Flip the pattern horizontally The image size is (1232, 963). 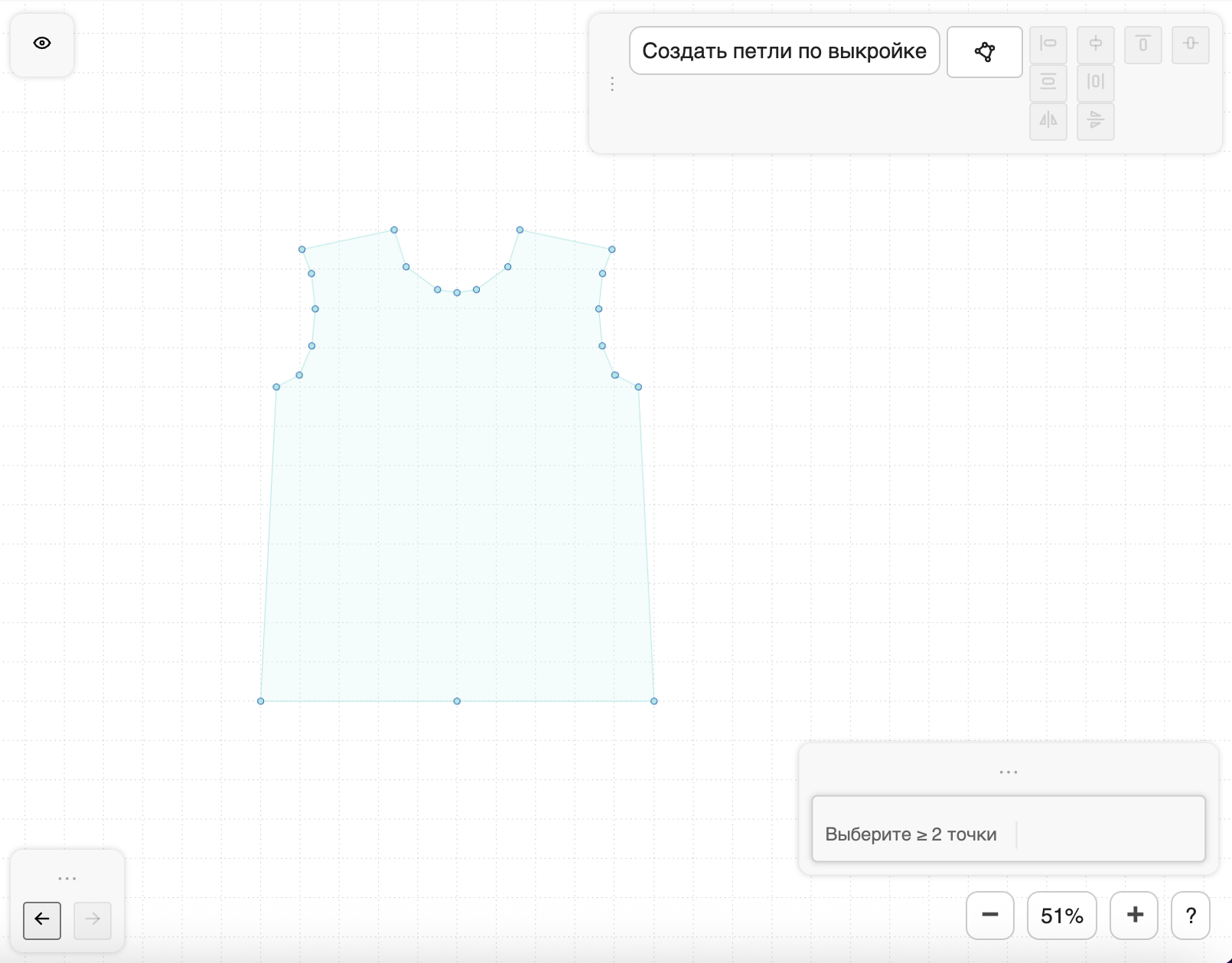tap(1048, 121)
